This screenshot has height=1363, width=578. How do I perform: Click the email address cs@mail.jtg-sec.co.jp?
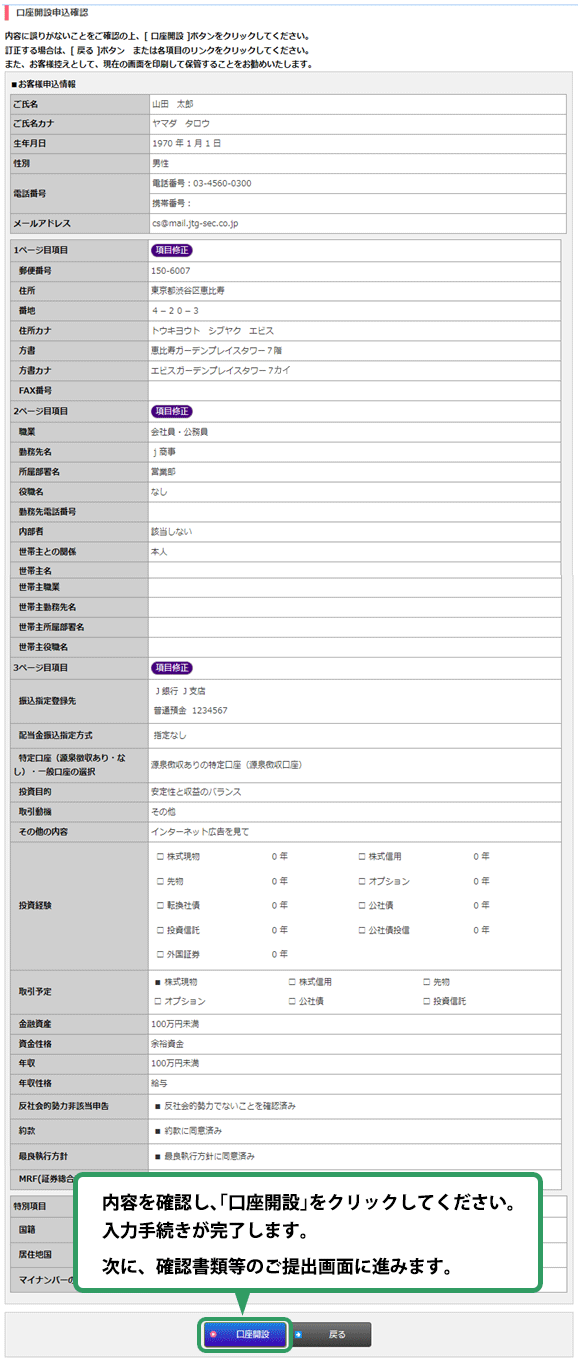click(x=194, y=224)
